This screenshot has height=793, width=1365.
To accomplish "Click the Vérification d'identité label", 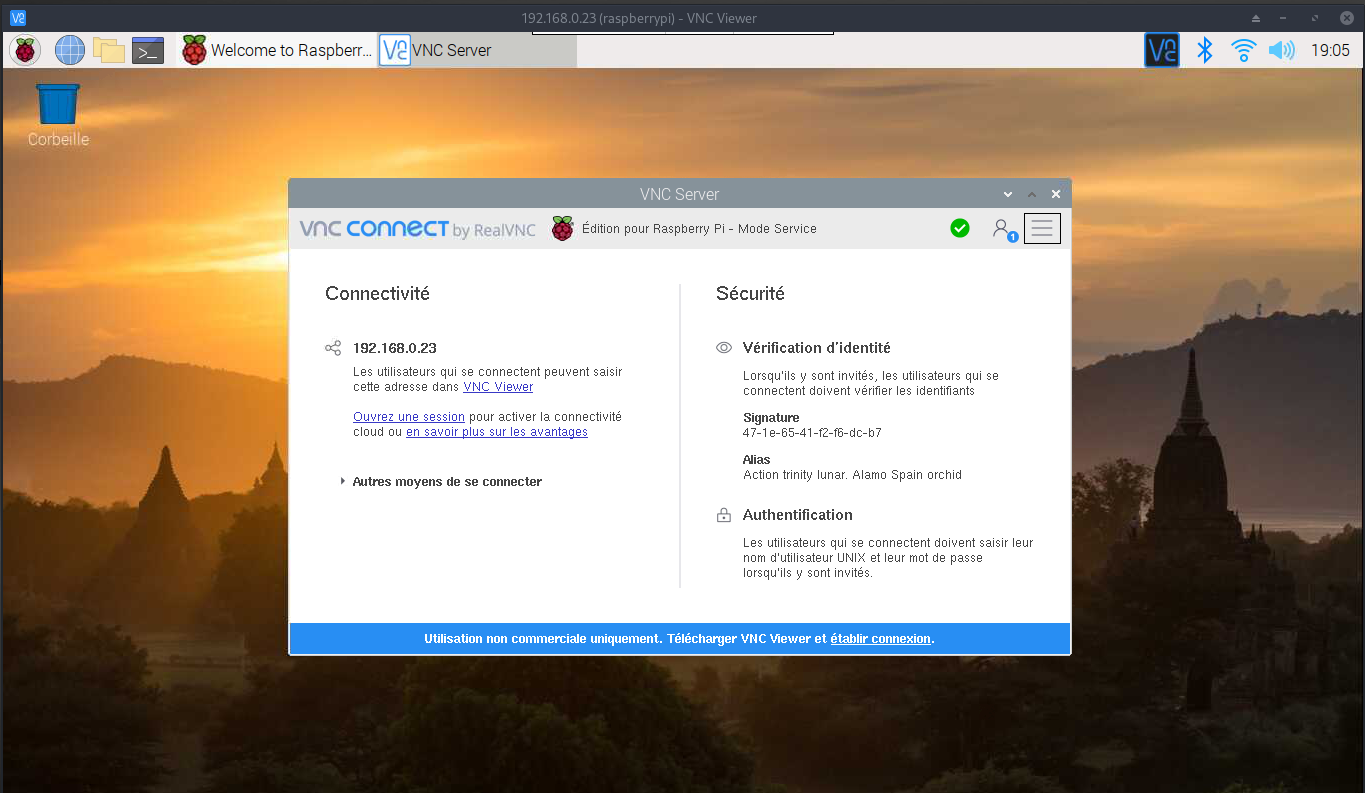I will click(x=816, y=348).
